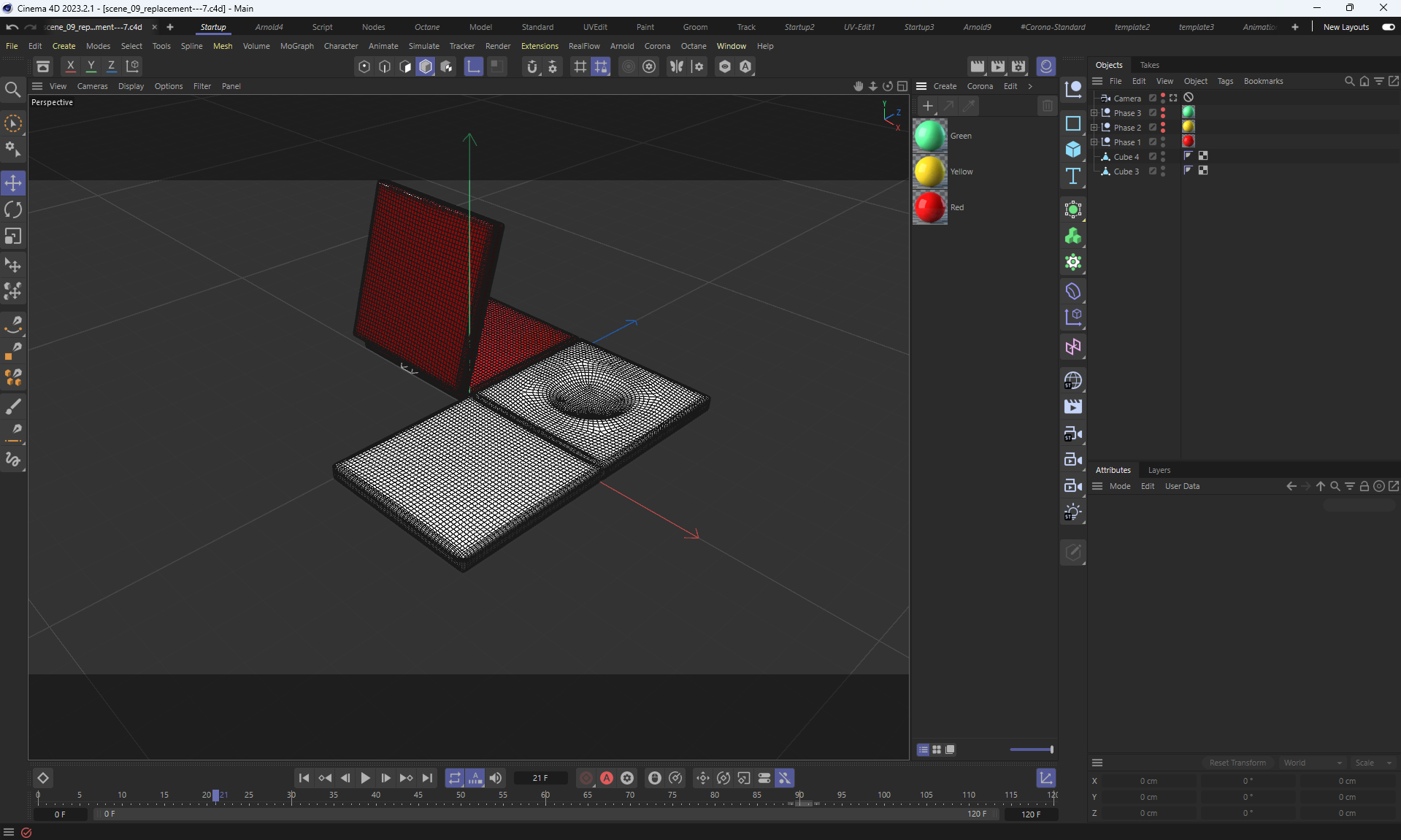Switch to the Takes tab
Viewport: 1401px width, 840px height.
[1149, 65]
